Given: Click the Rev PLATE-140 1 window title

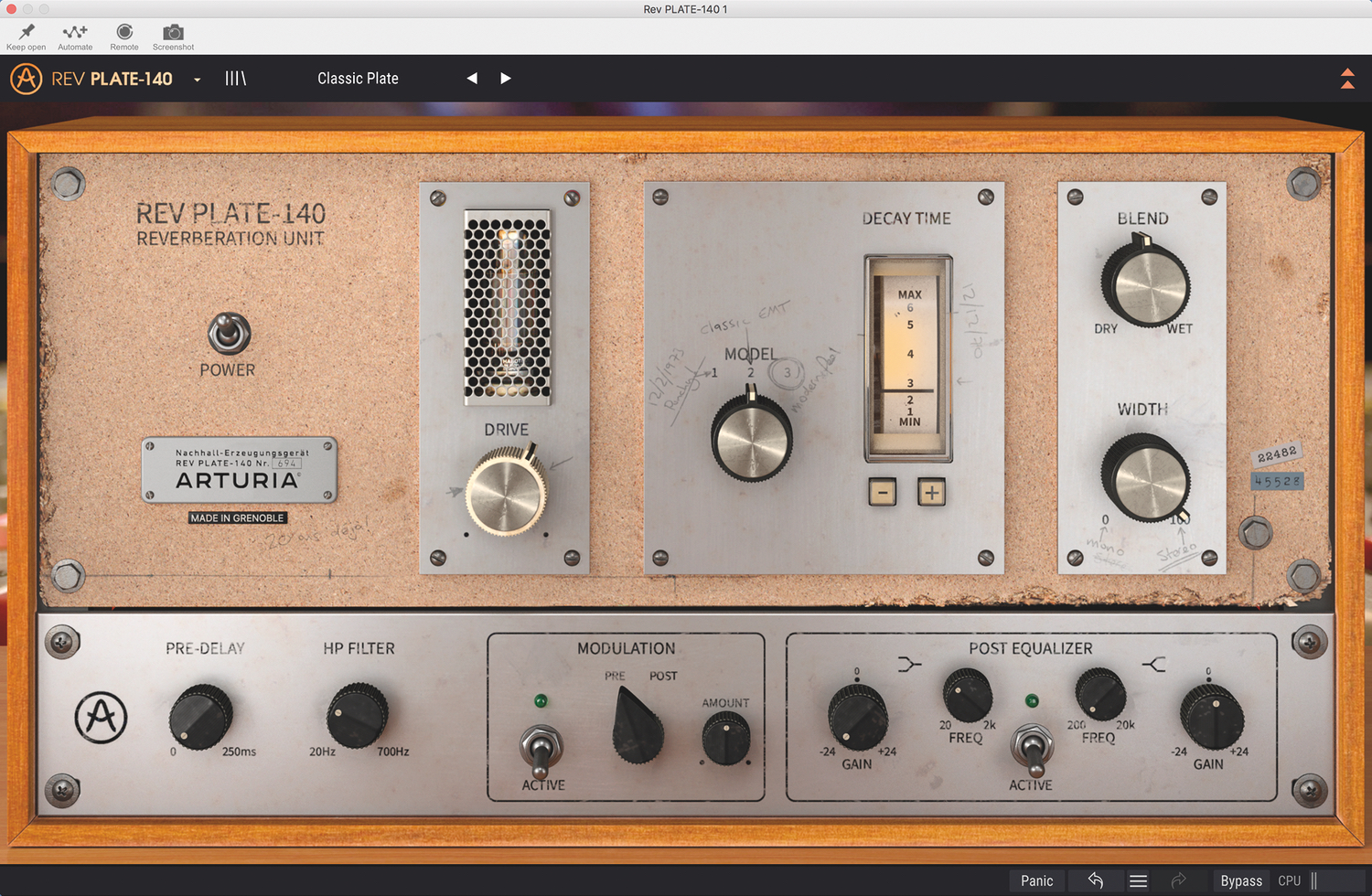Looking at the screenshot, I should point(685,9).
